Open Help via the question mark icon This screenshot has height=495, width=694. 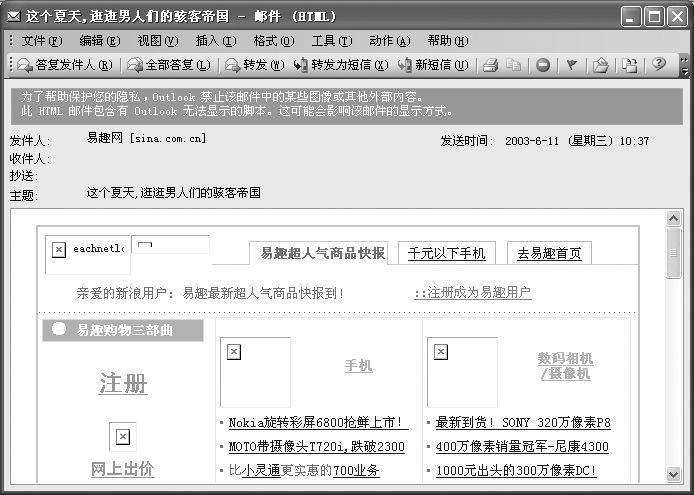click(x=658, y=65)
